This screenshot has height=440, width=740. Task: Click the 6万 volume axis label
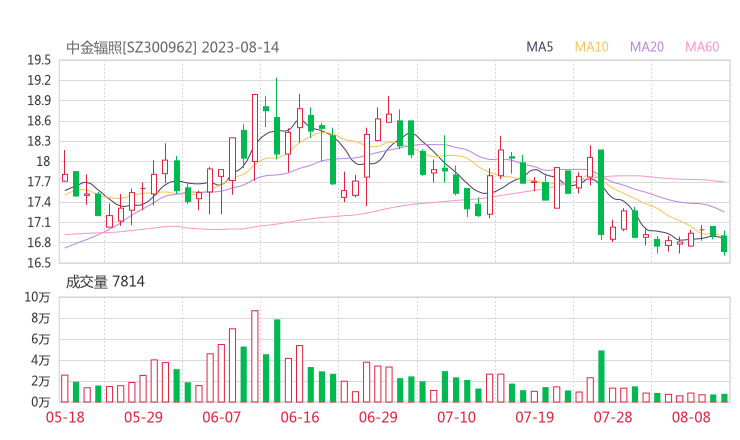[41, 339]
